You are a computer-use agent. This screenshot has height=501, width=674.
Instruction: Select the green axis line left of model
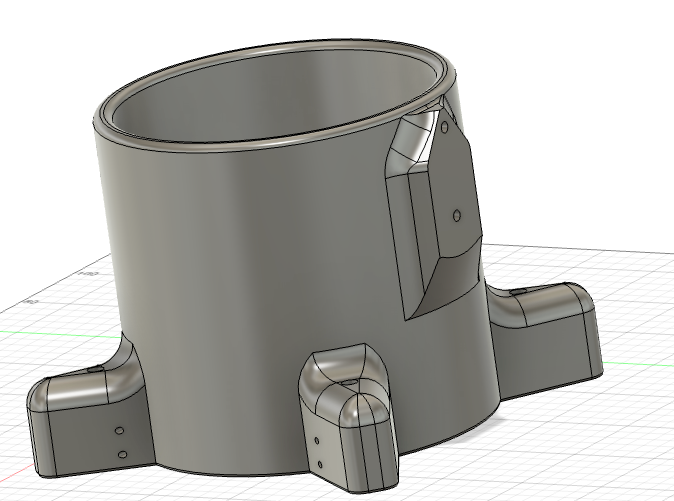(x=40, y=332)
